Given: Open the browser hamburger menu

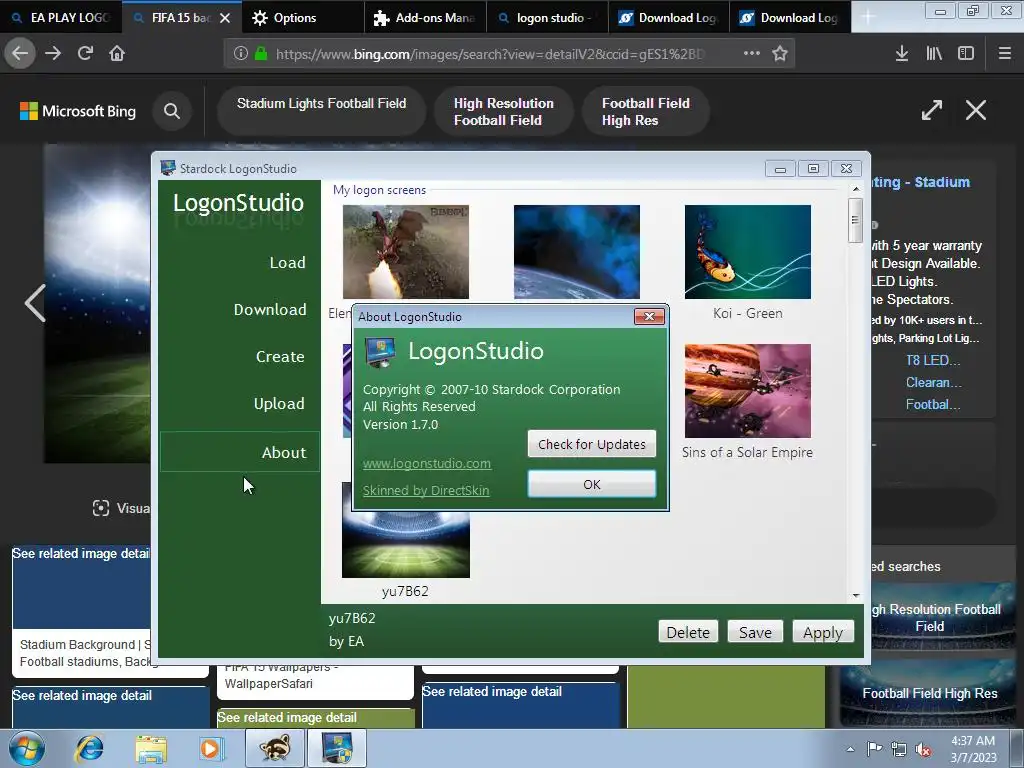Looking at the screenshot, I should [x=1005, y=54].
